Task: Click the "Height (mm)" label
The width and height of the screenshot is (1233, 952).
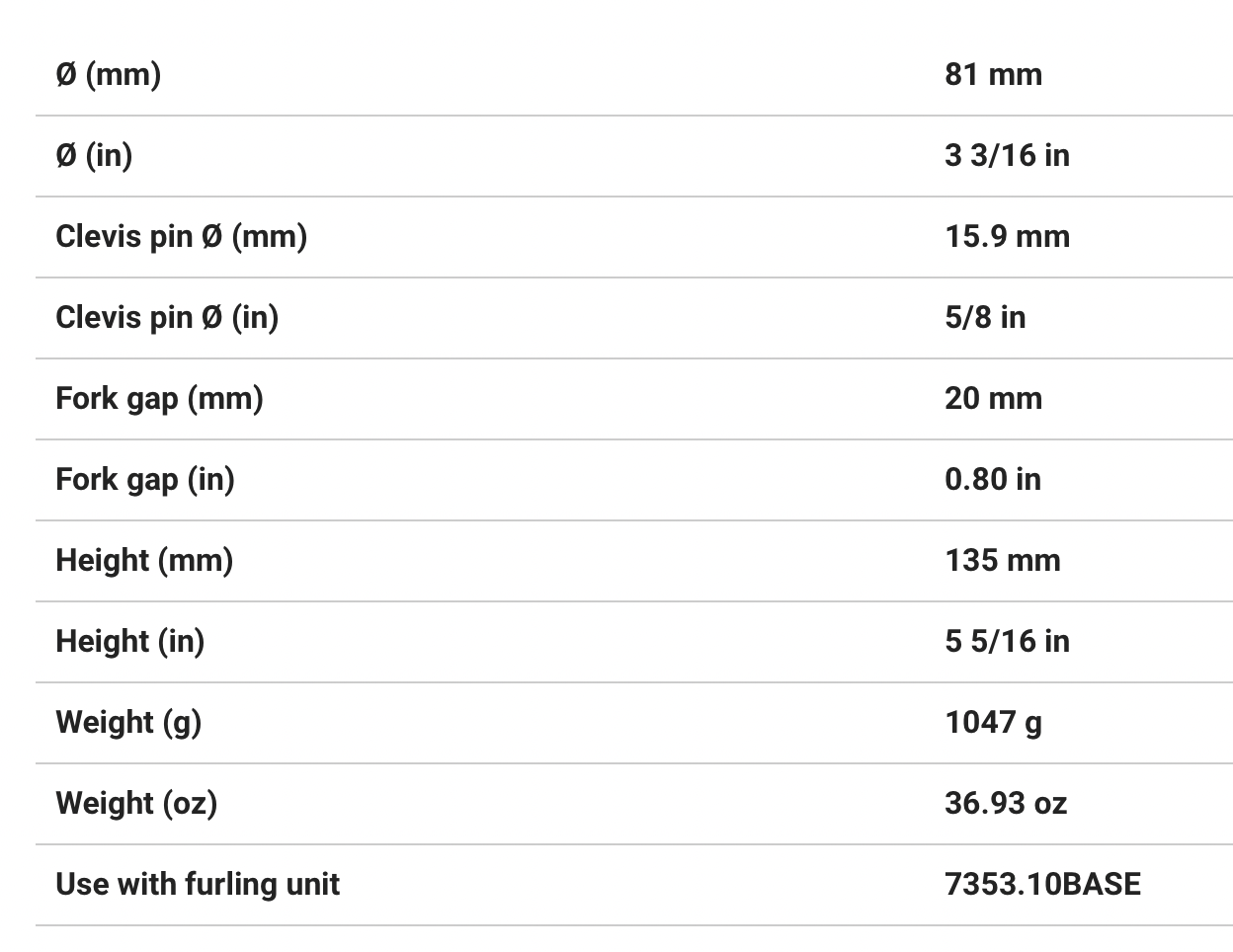Action: click(144, 561)
